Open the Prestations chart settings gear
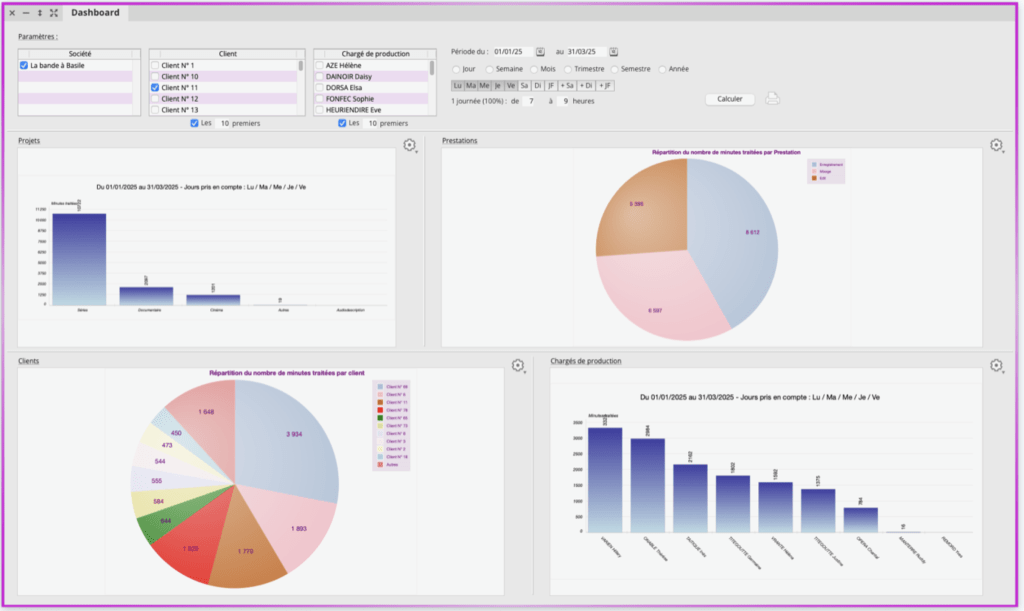Image resolution: width=1024 pixels, height=611 pixels. coord(996,146)
